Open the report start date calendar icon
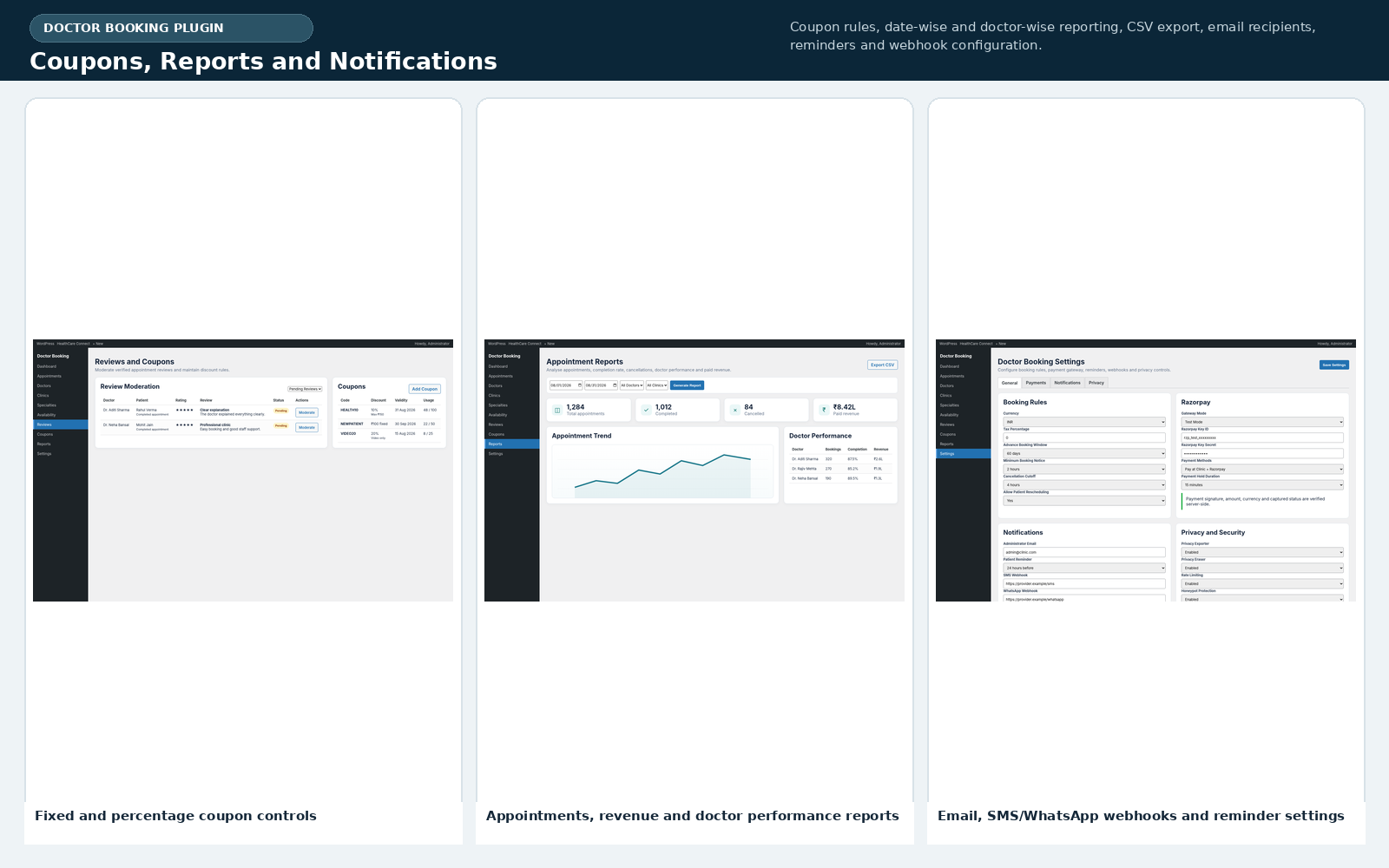Screen dimensions: 1389x868 (579, 385)
